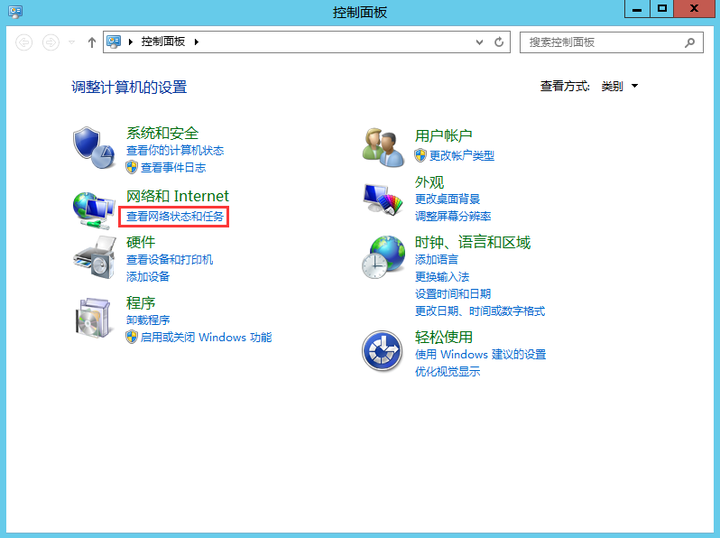Click 查看设备和打印机 link

169,259
